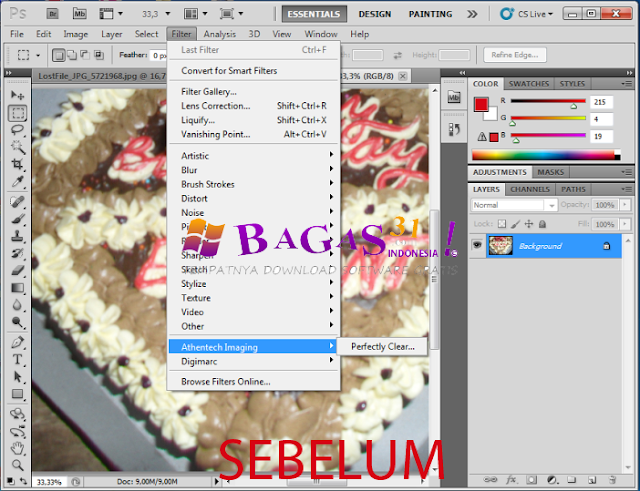Toggle Lock image pixels
This screenshot has height=491, width=640.
tap(516, 224)
